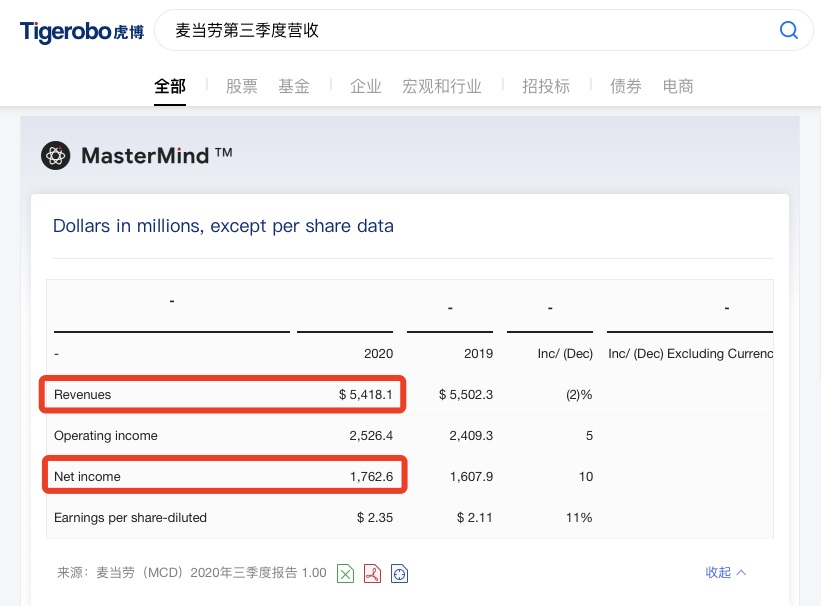Click the MasterMind atom logo
The width and height of the screenshot is (821, 606).
tap(56, 156)
